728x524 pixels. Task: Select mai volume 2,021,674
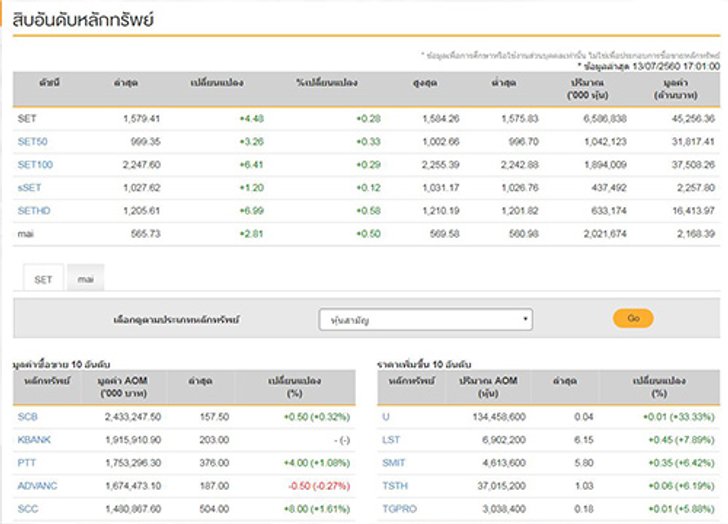[605, 234]
